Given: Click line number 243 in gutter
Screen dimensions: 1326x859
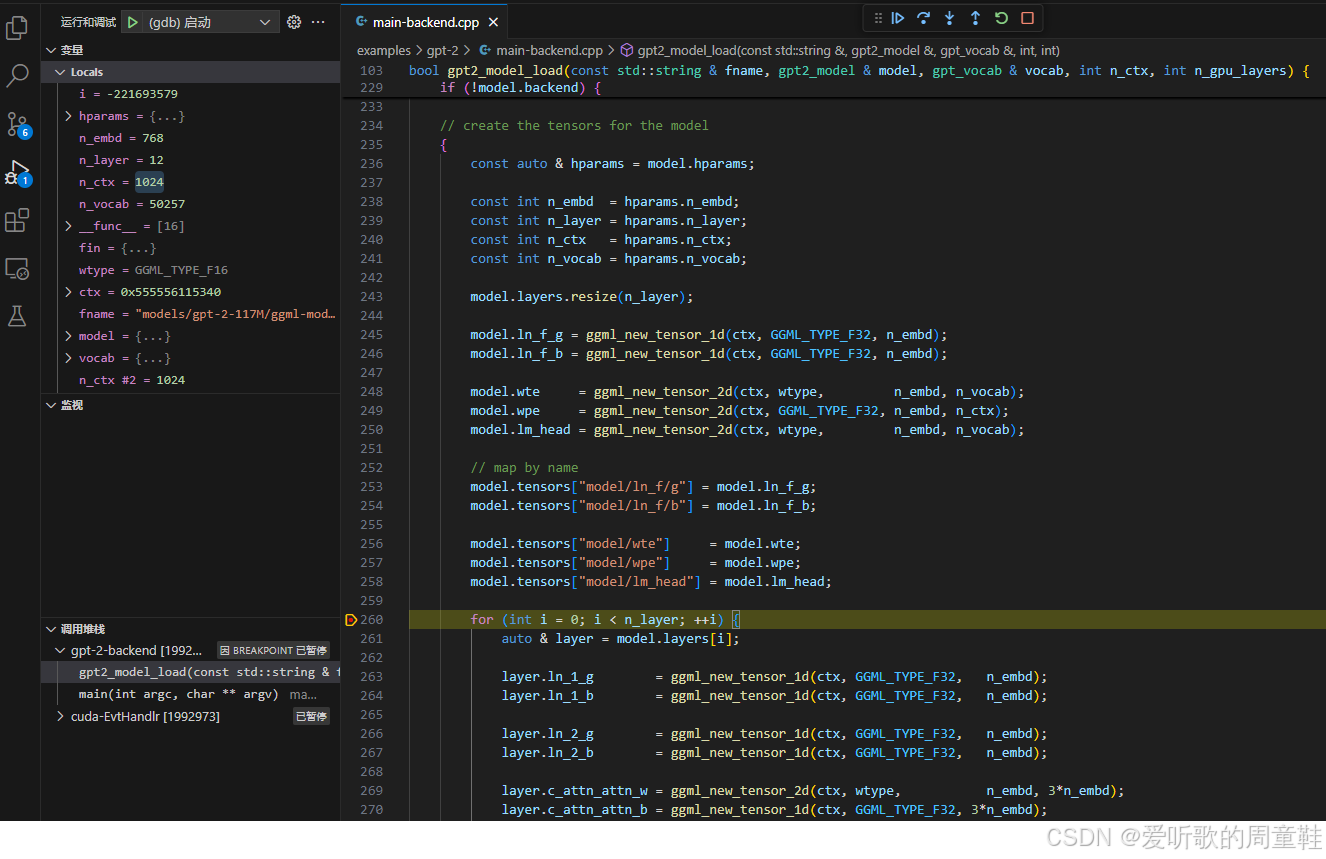Looking at the screenshot, I should 371,297.
